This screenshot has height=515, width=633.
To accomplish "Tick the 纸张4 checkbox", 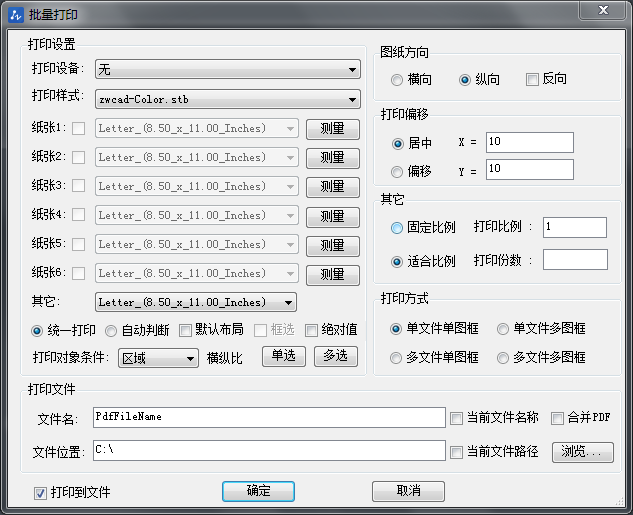I will [x=78, y=215].
